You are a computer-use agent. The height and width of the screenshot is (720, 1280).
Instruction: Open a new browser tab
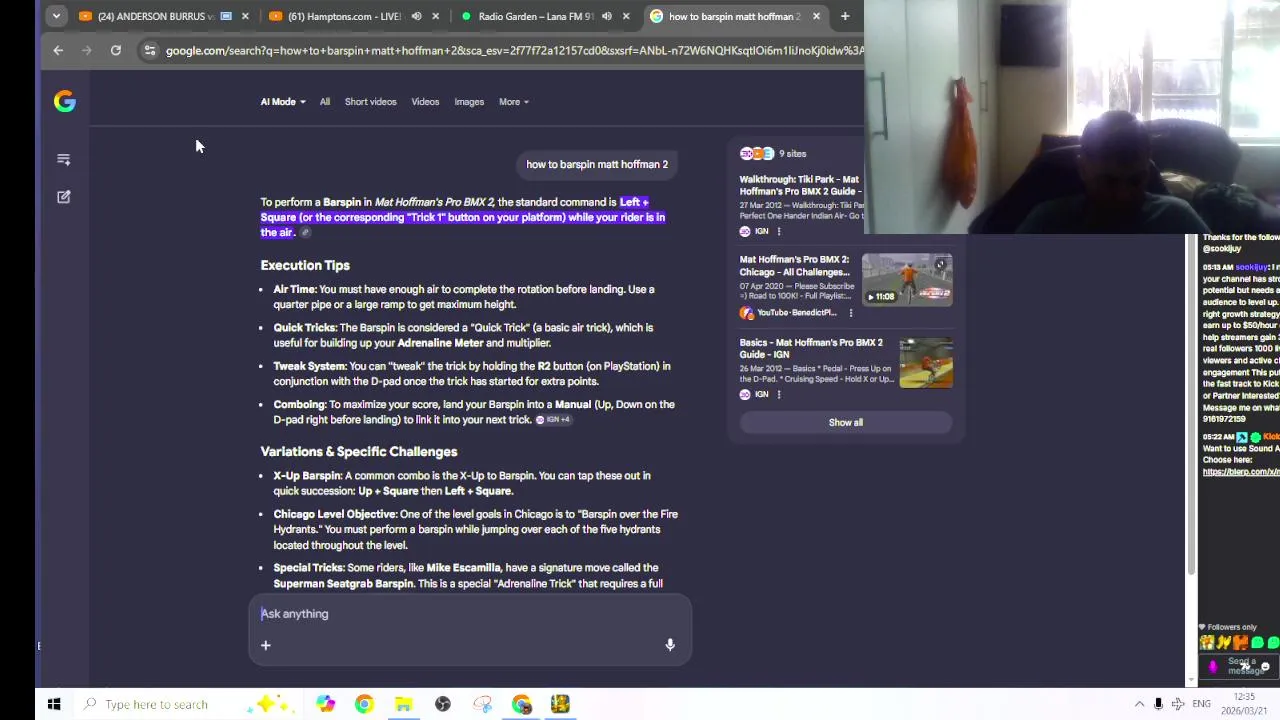(x=845, y=16)
